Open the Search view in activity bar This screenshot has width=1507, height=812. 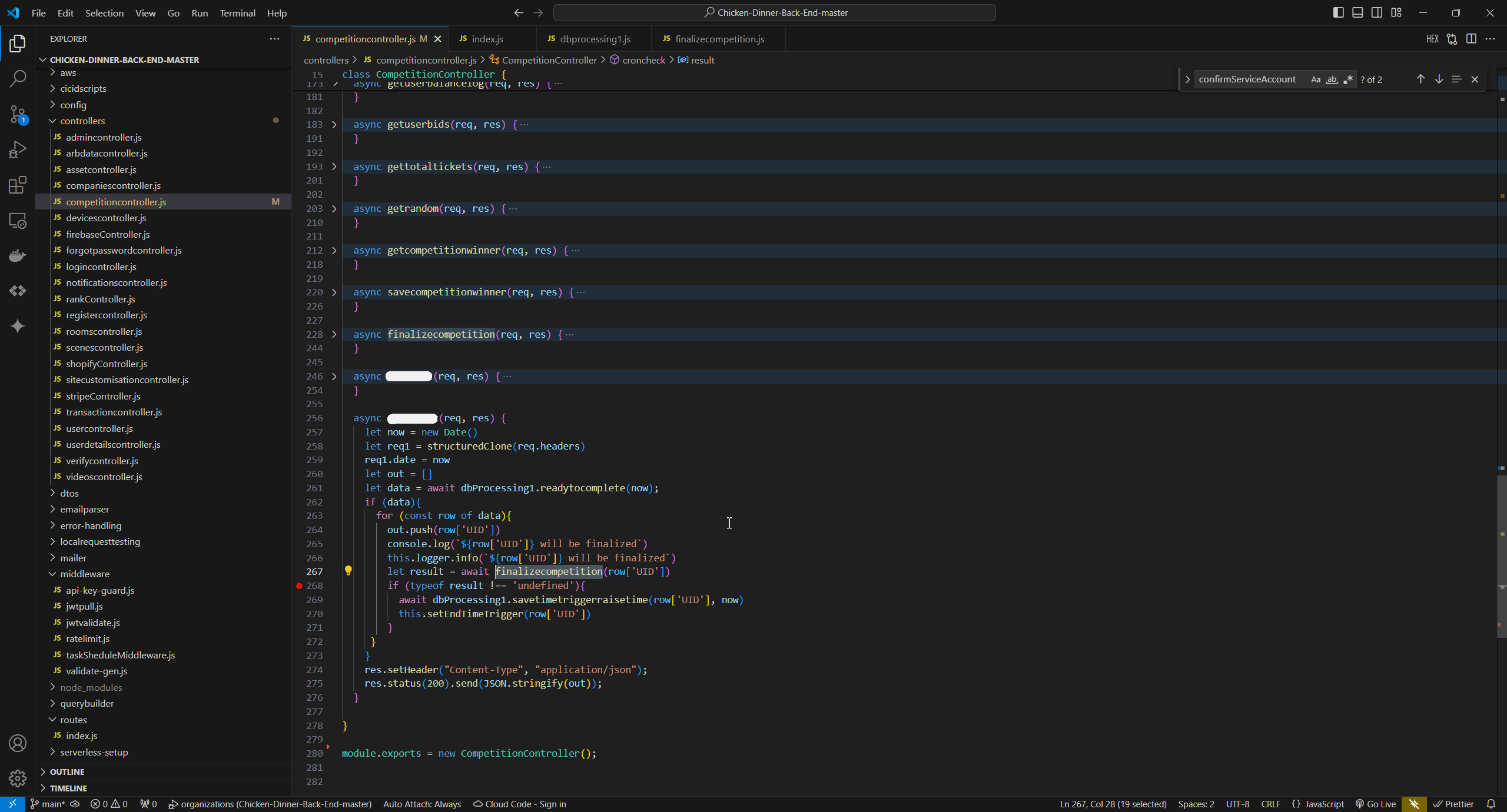pyautogui.click(x=18, y=78)
